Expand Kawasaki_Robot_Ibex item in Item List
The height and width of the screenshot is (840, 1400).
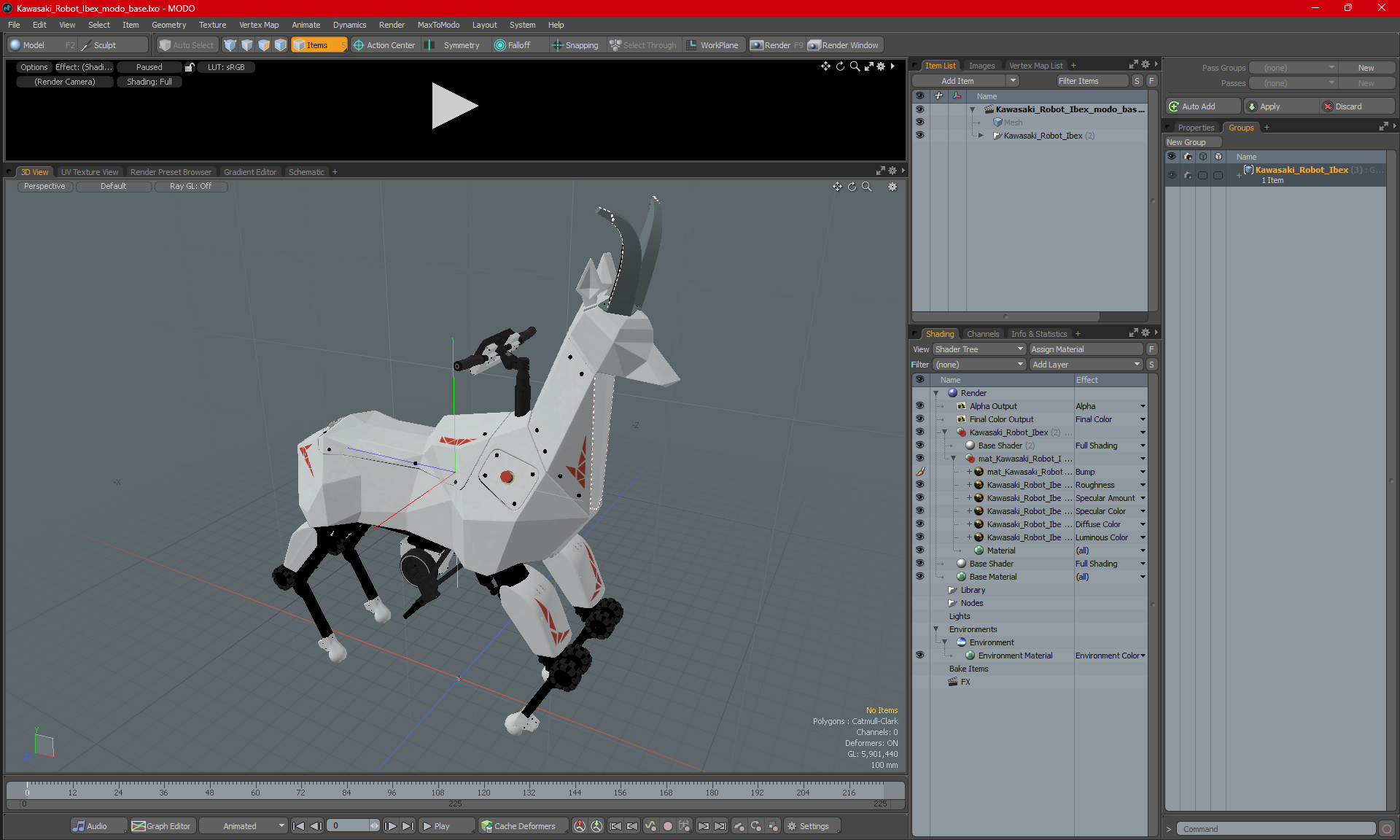981,136
